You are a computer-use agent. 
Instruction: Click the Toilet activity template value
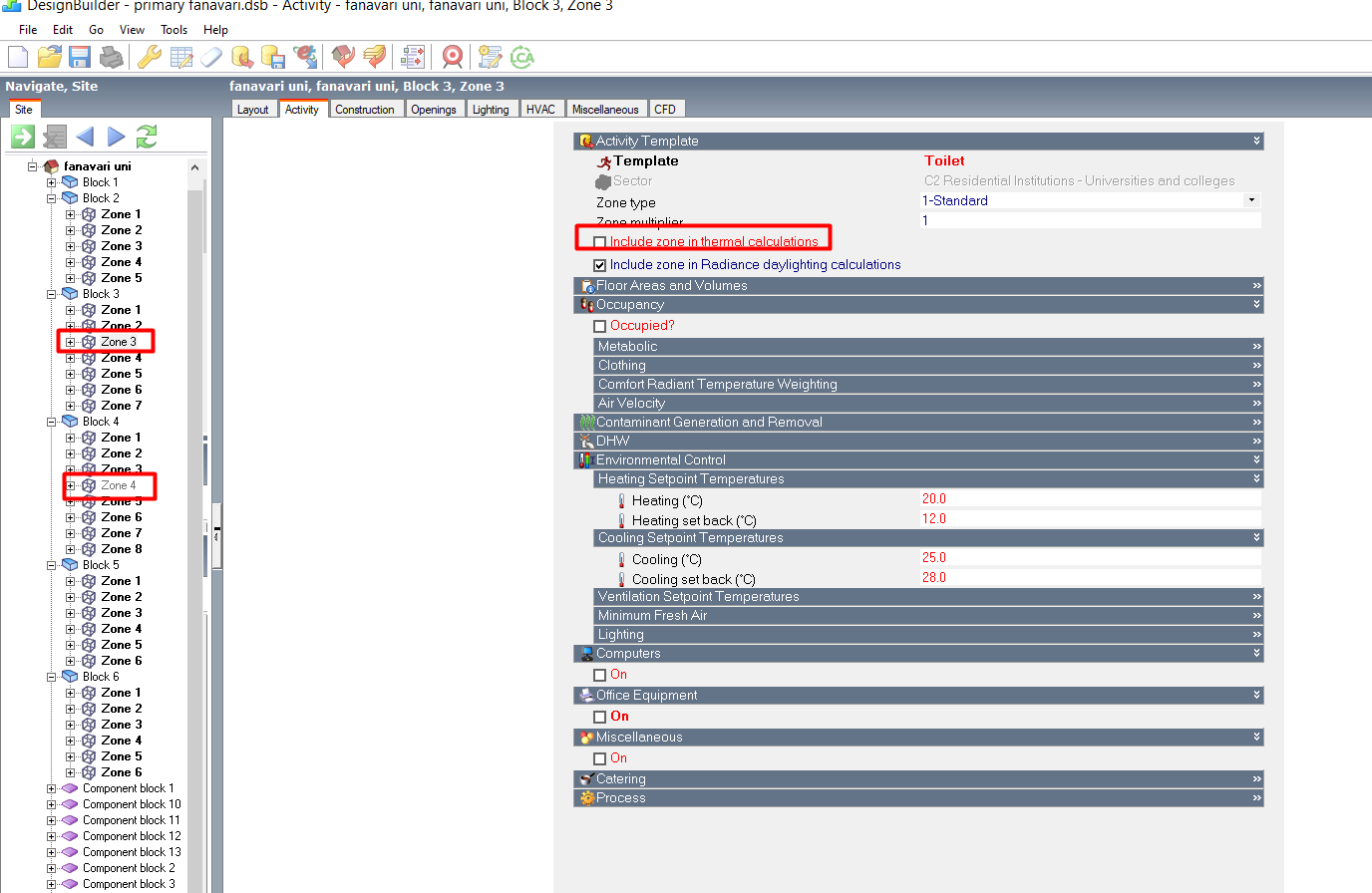[x=944, y=160]
